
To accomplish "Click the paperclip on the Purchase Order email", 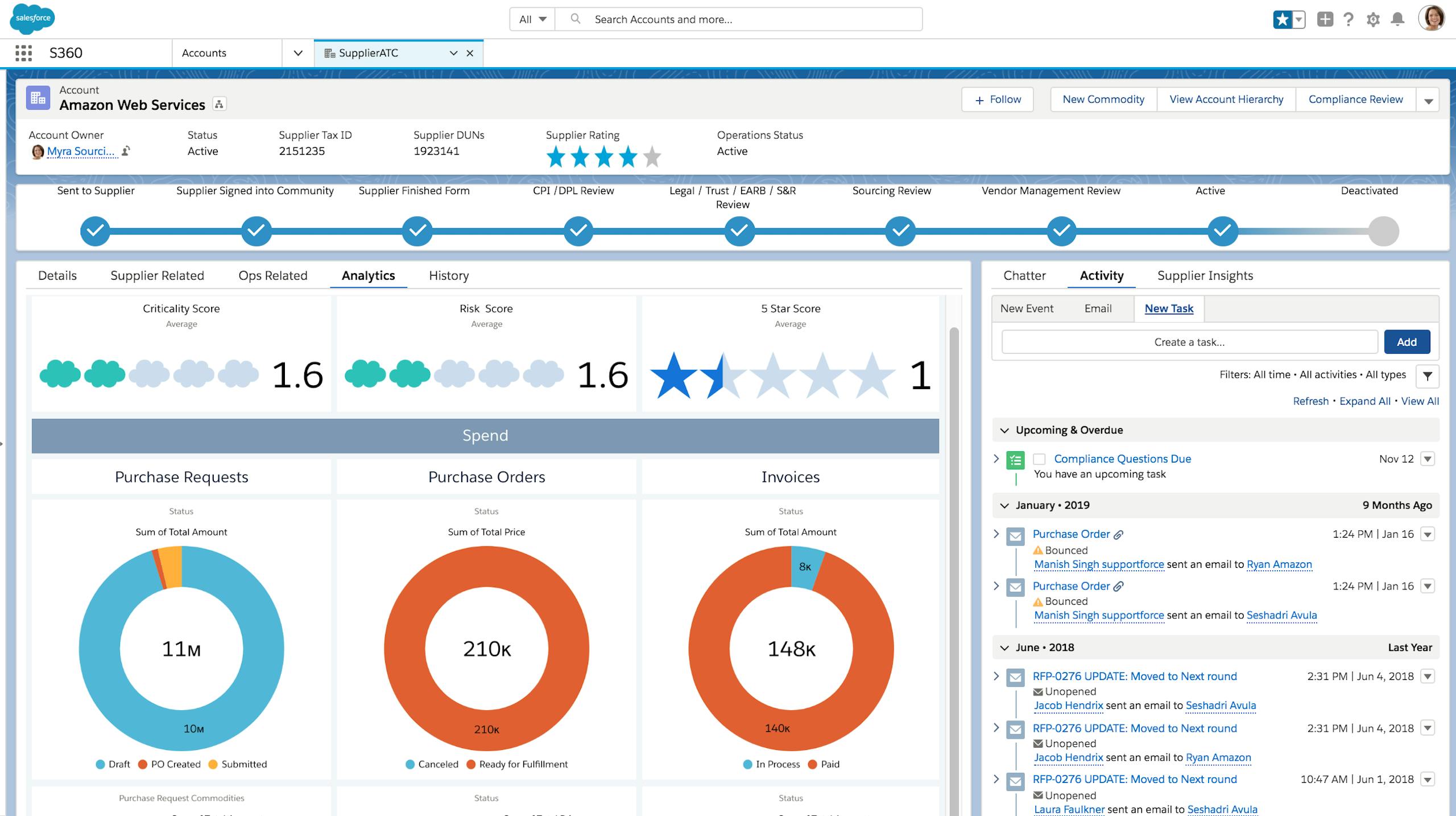I will click(x=1118, y=534).
